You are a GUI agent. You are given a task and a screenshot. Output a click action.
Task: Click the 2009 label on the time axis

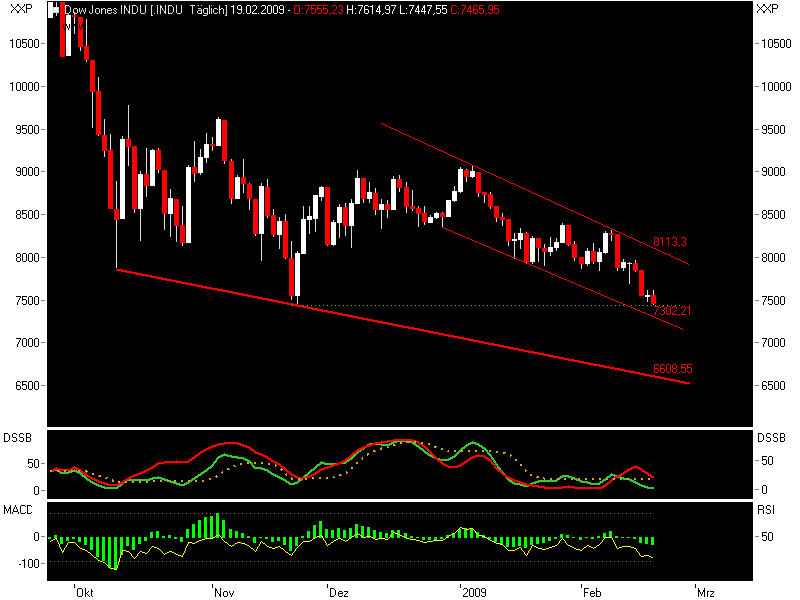(476, 590)
